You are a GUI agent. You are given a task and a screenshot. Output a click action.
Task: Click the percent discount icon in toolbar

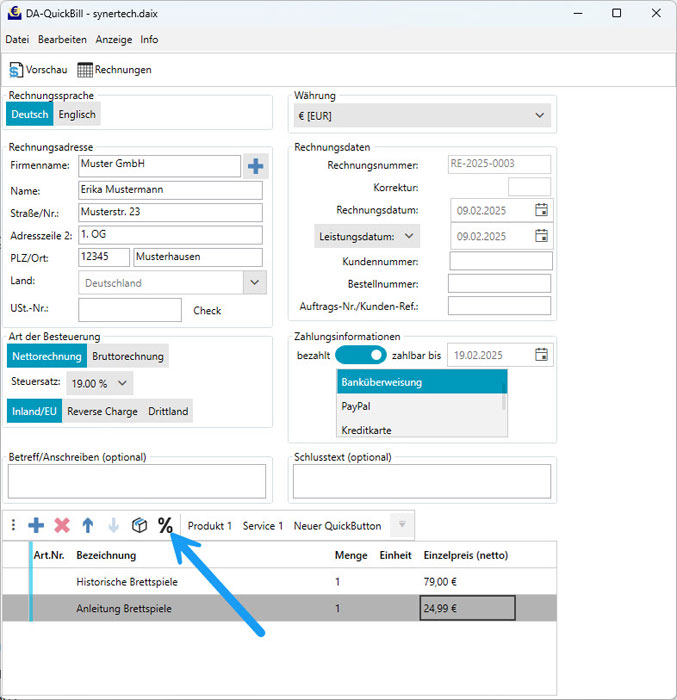(x=165, y=525)
